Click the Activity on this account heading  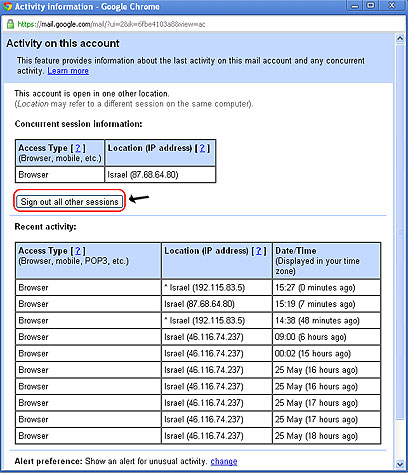(63, 43)
